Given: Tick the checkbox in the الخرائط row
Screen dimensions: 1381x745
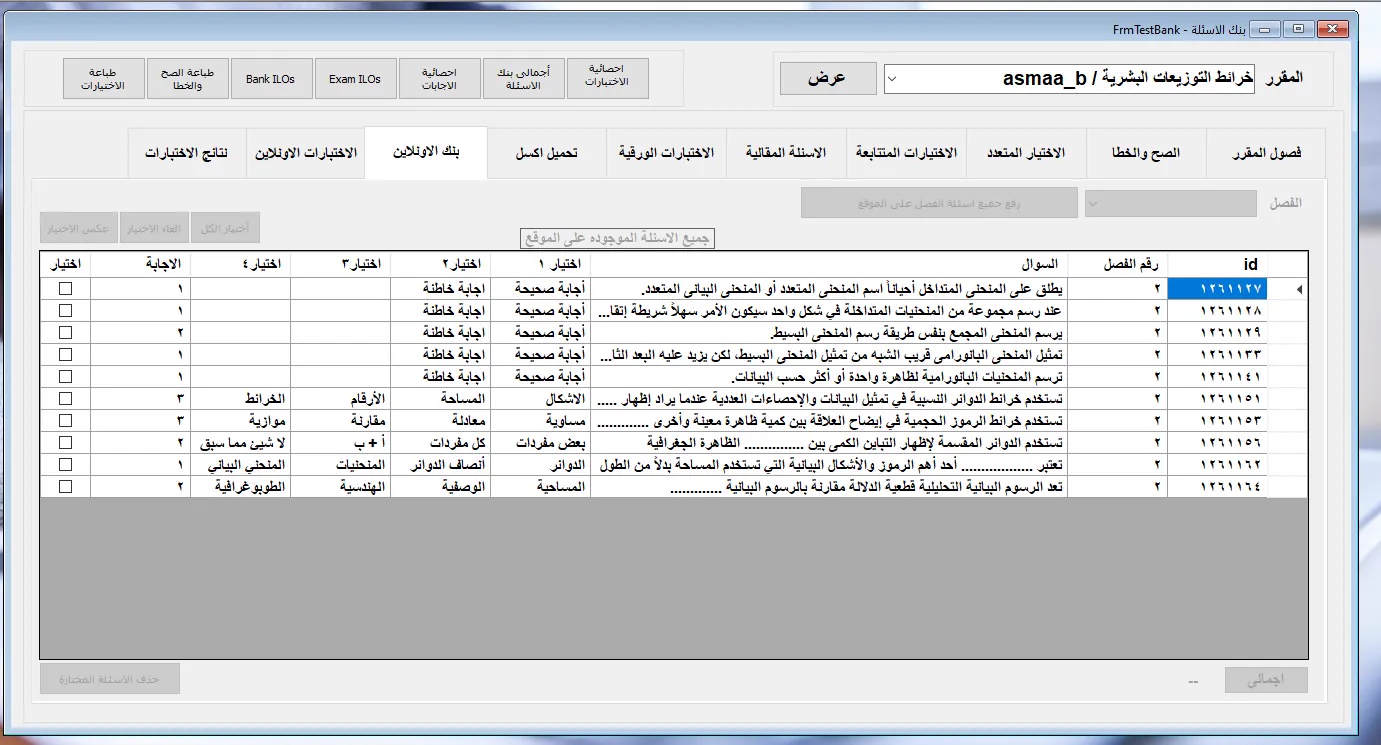Looking at the screenshot, I should click(66, 398).
